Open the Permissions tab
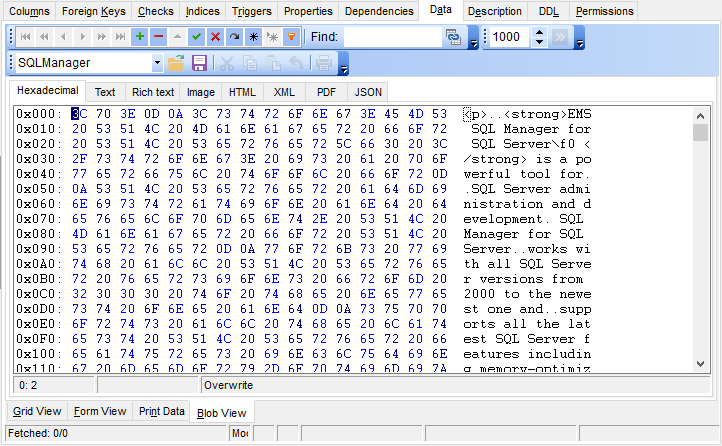722x446 pixels. 604,11
